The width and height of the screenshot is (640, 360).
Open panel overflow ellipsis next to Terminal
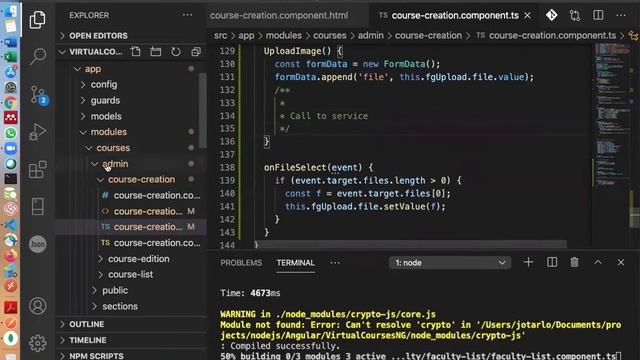[335, 263]
